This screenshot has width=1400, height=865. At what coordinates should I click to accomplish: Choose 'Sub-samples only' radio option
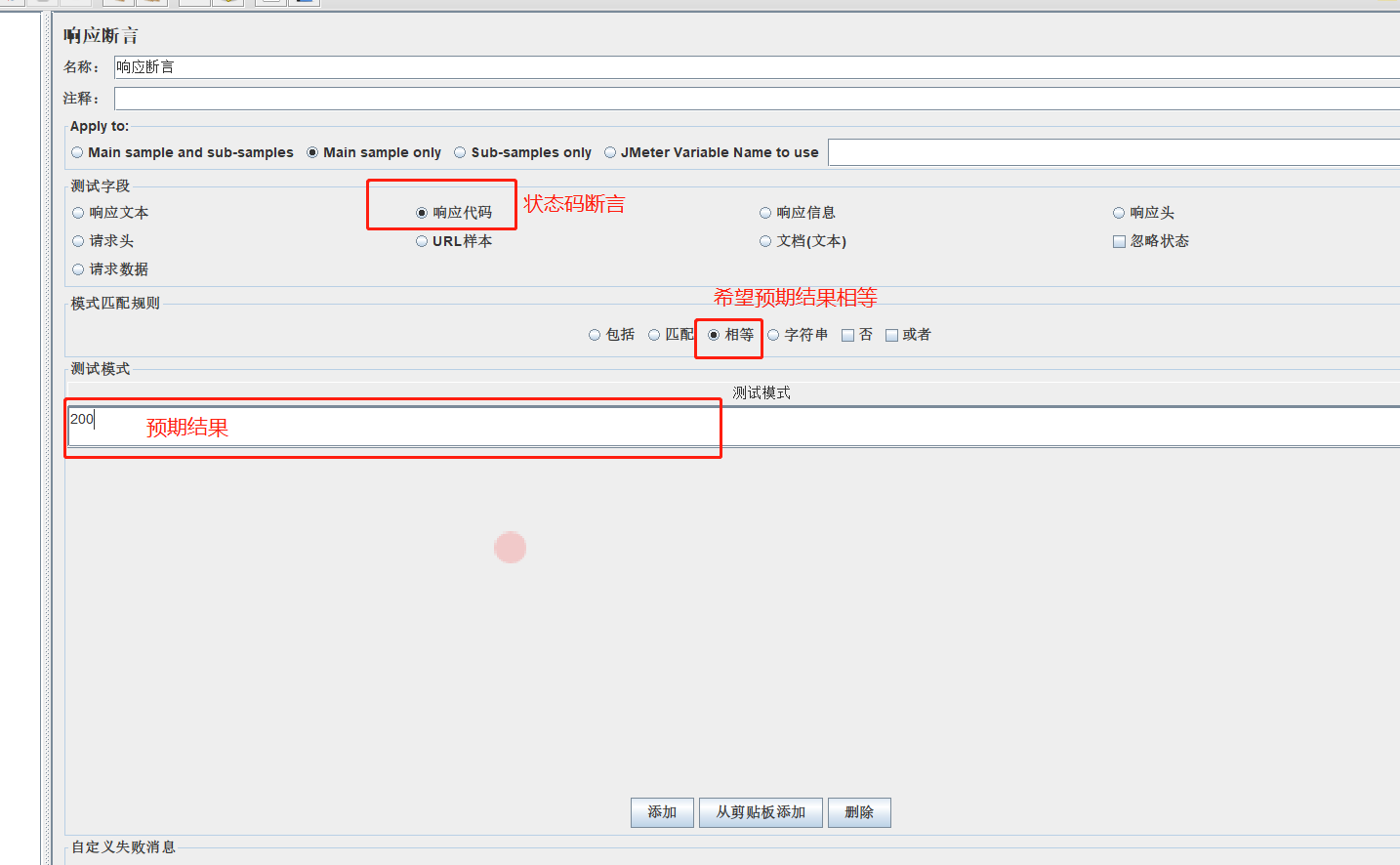(522, 152)
